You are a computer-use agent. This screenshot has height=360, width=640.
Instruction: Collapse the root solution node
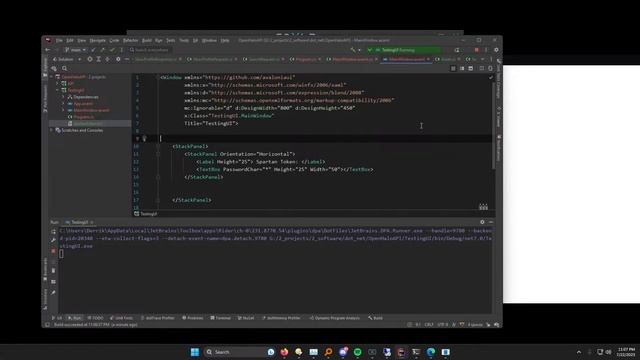pyautogui.click(x=52, y=77)
